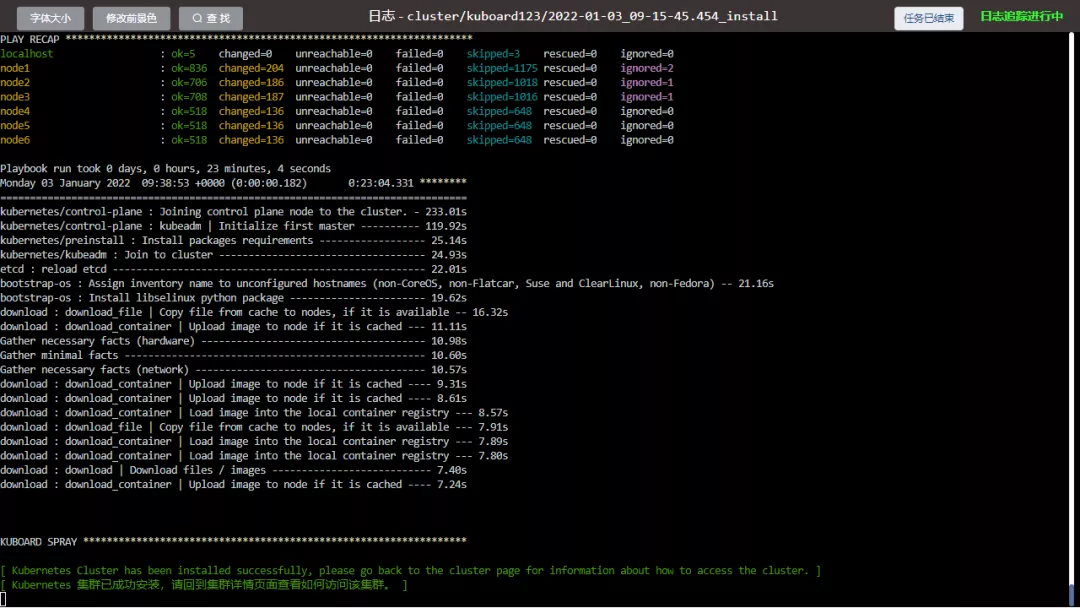Click changed=204 value for node1
The width and height of the screenshot is (1080, 608).
pyautogui.click(x=251, y=68)
